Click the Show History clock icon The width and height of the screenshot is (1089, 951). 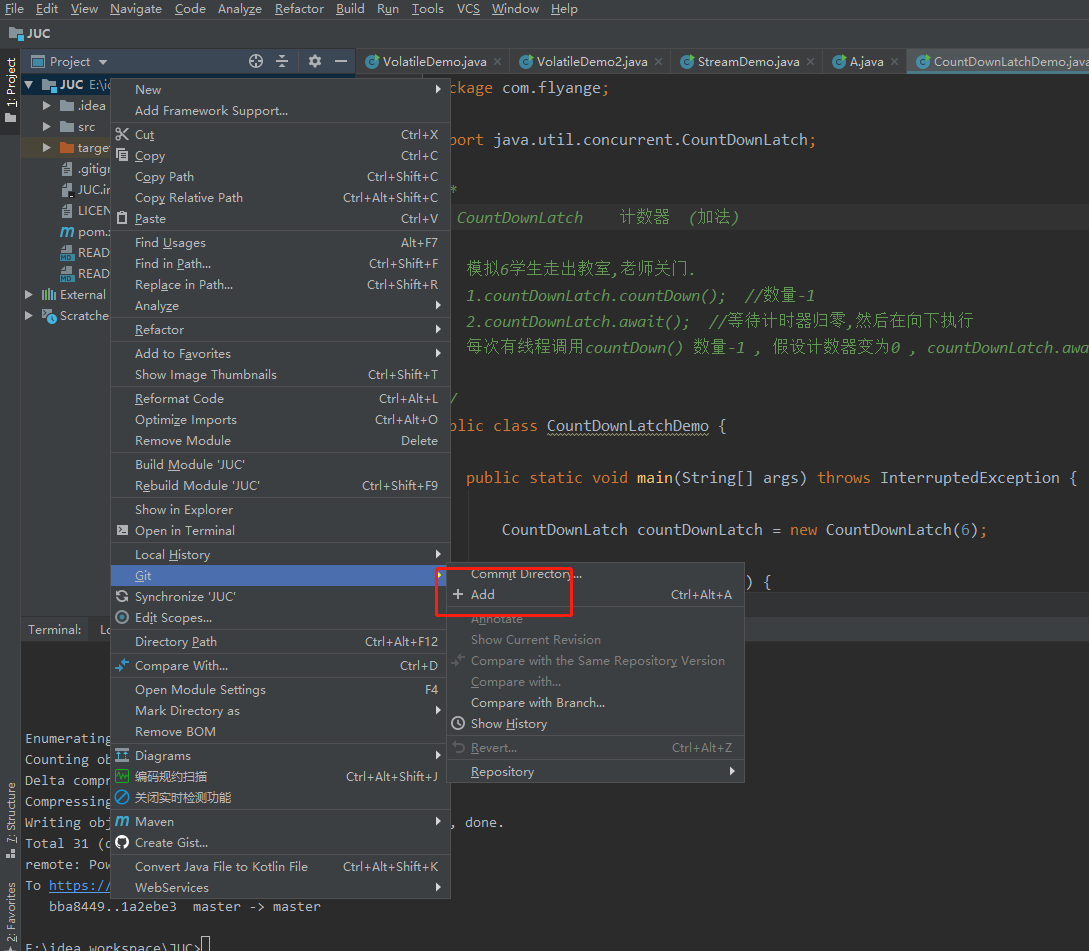(x=458, y=724)
